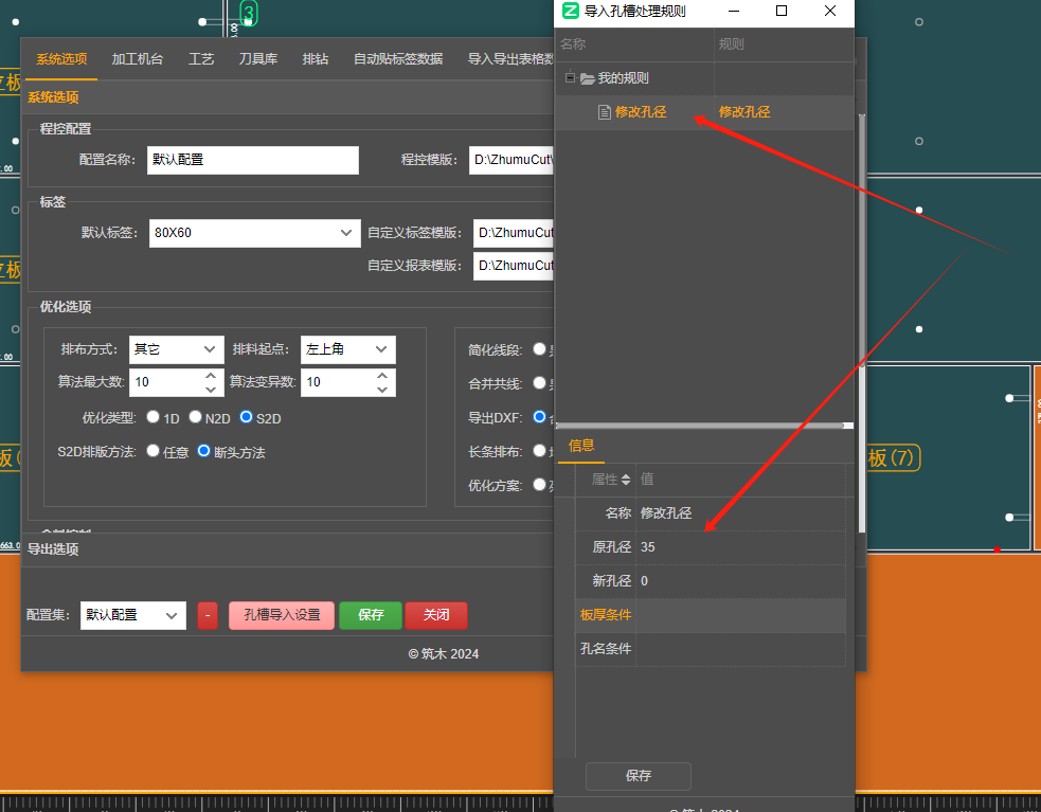1041x812 pixels.
Task: Select 任意 for S2D排版方法
Action: 153,451
